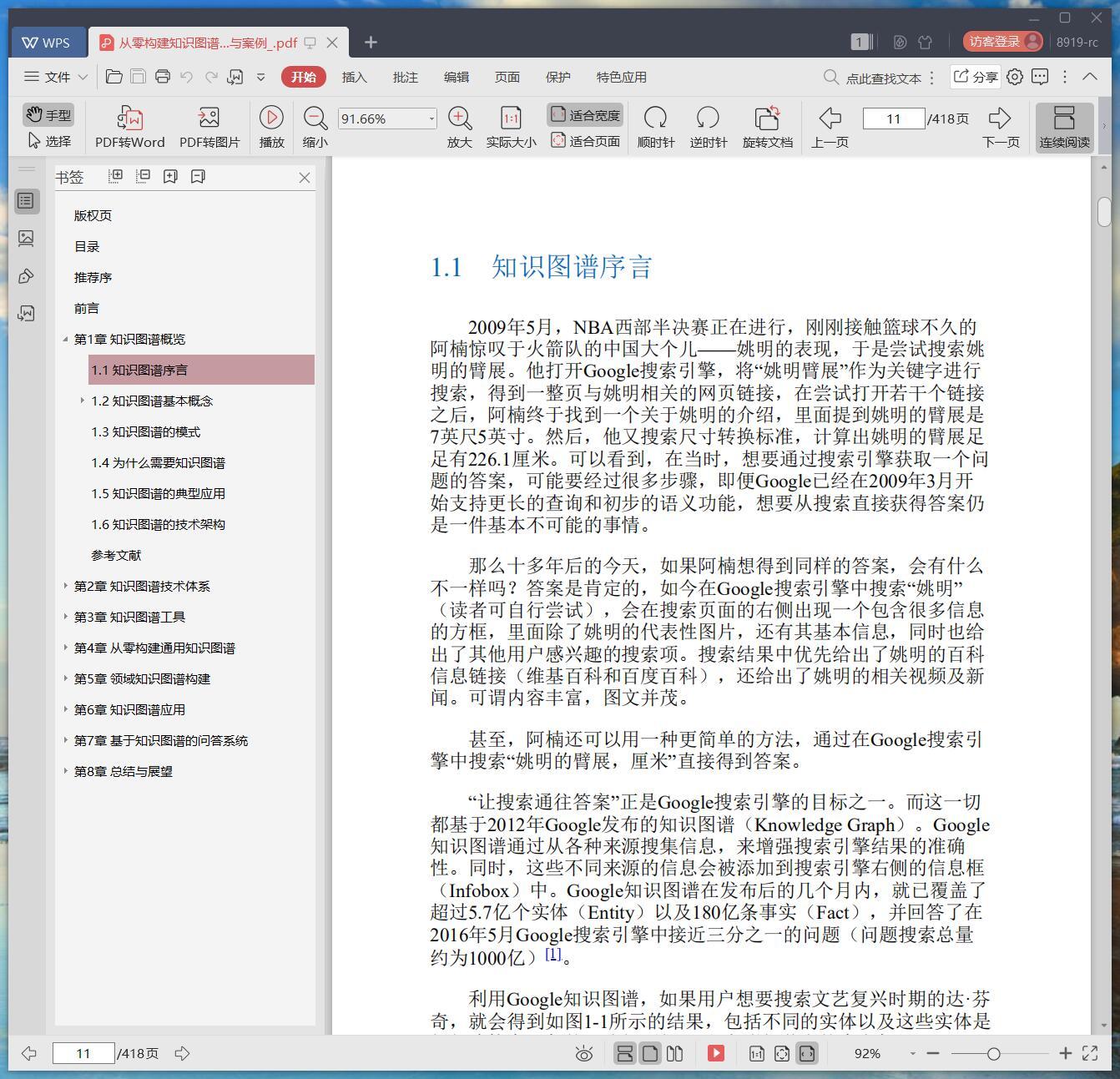Open the settings gear icon
The width and height of the screenshot is (1120, 1079).
point(1014,77)
